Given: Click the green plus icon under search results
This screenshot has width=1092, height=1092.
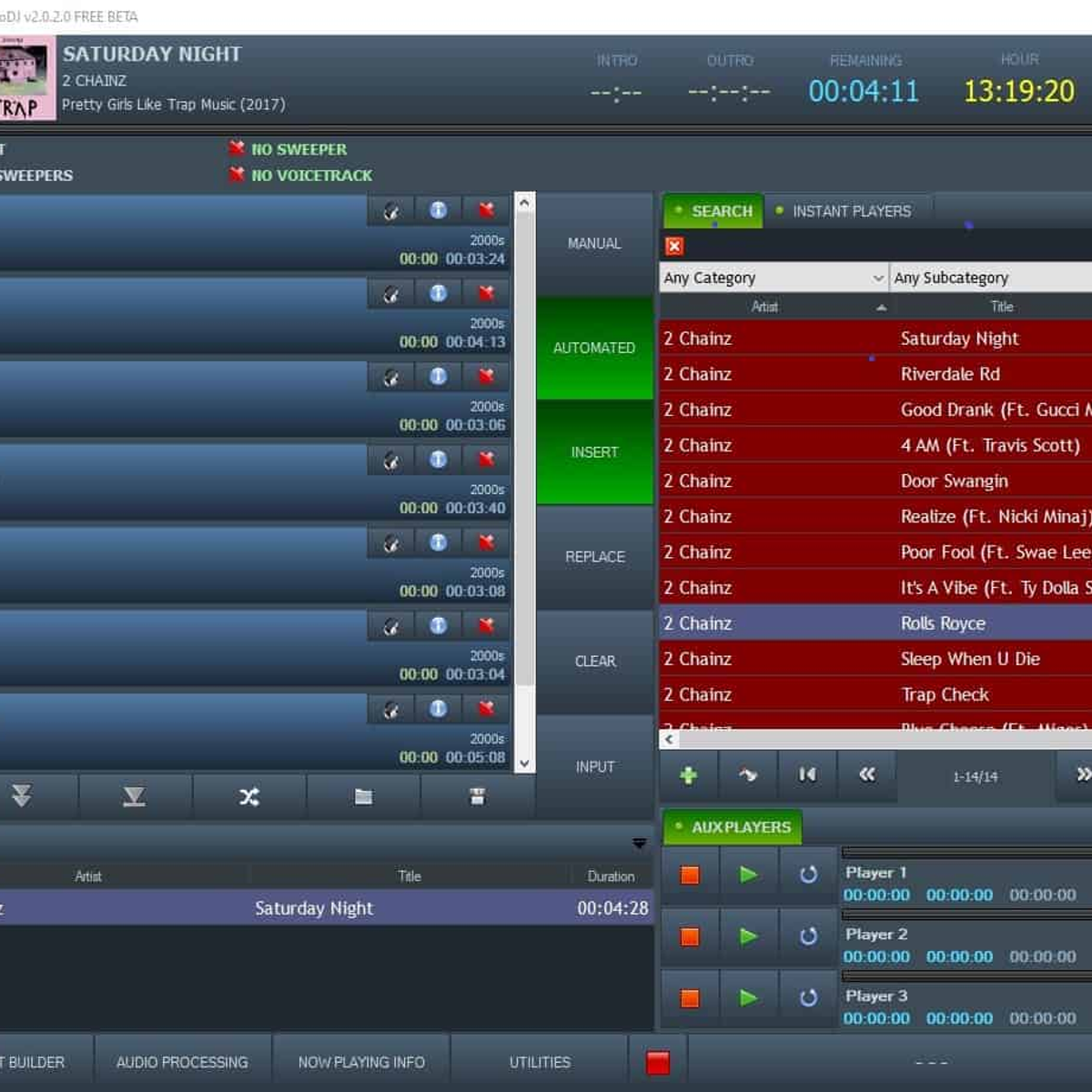Looking at the screenshot, I should click(689, 775).
